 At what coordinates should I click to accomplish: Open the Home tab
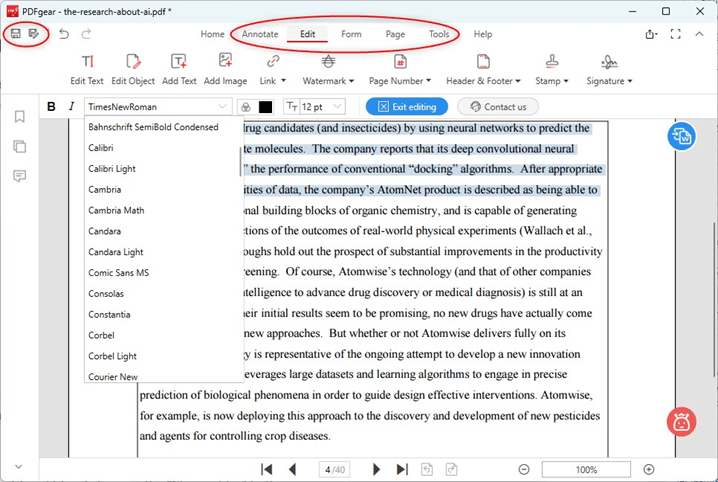[x=212, y=34]
